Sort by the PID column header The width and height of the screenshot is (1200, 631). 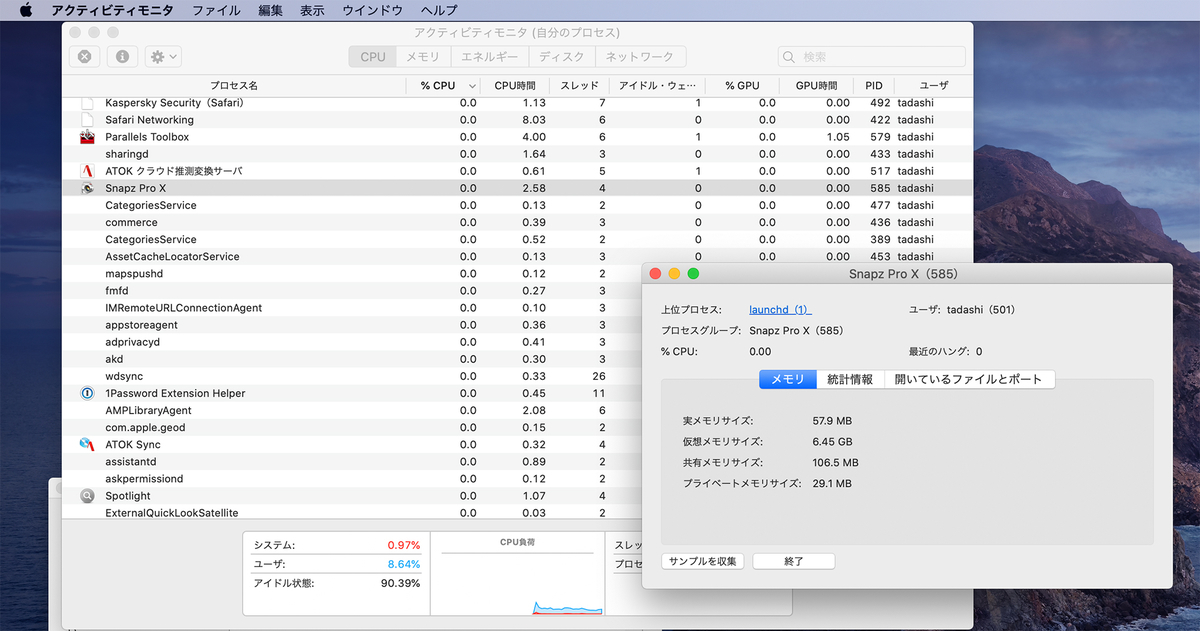[x=874, y=86]
